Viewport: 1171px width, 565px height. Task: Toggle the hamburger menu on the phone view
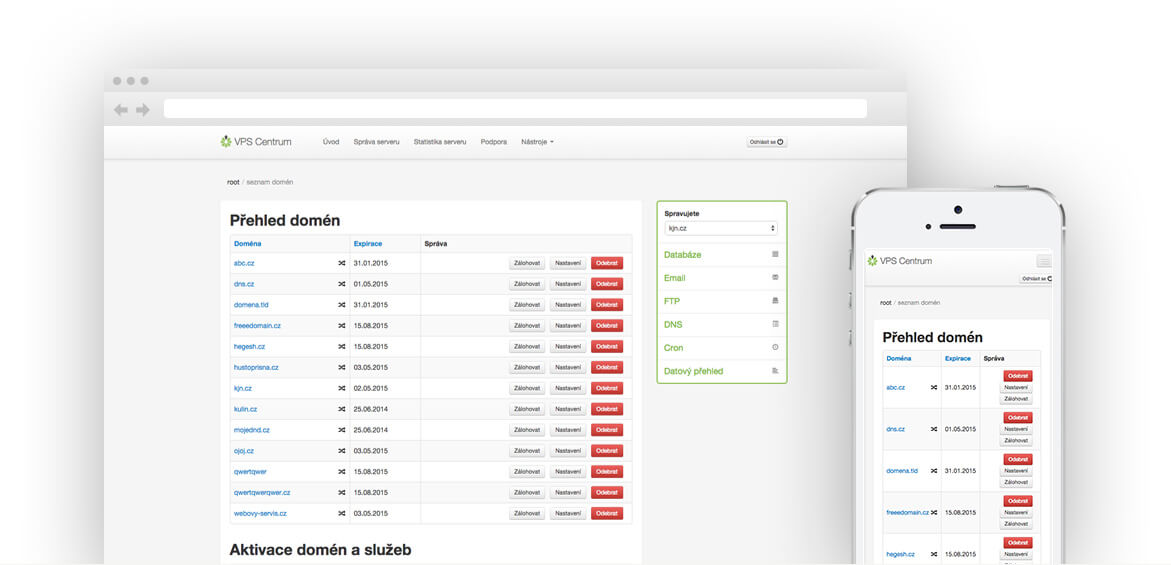click(x=1043, y=261)
